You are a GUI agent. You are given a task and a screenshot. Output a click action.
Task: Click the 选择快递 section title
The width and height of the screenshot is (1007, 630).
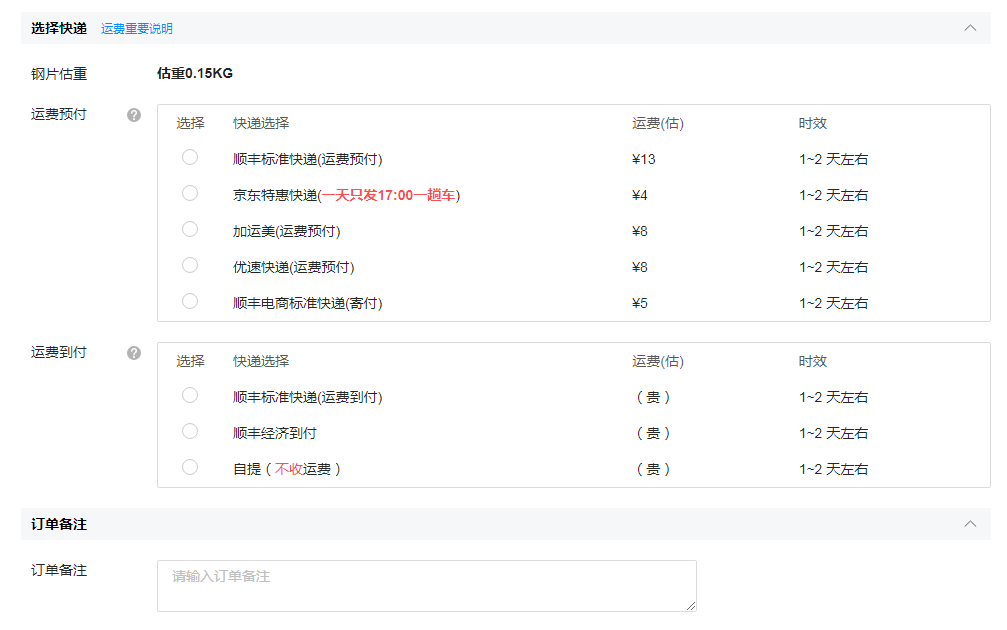click(58, 29)
